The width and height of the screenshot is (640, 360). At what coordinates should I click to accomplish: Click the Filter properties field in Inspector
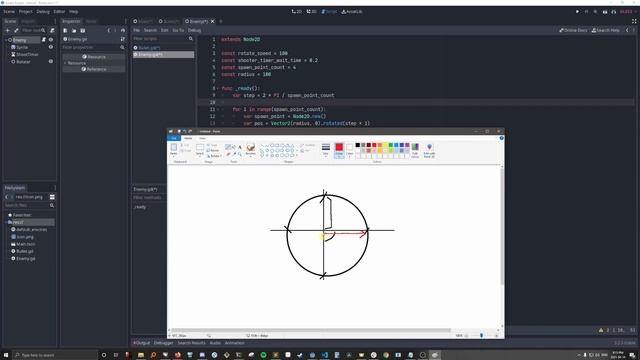pos(93,47)
